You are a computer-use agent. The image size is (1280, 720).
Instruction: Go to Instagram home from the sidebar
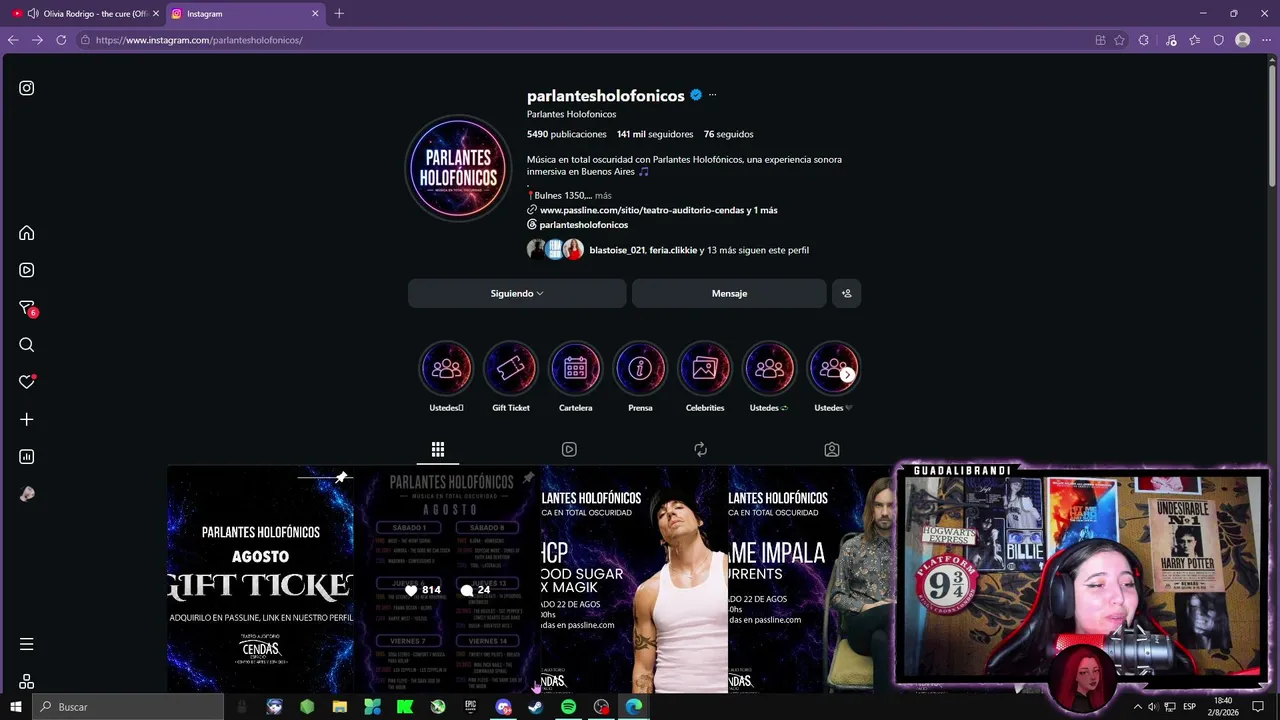27,233
